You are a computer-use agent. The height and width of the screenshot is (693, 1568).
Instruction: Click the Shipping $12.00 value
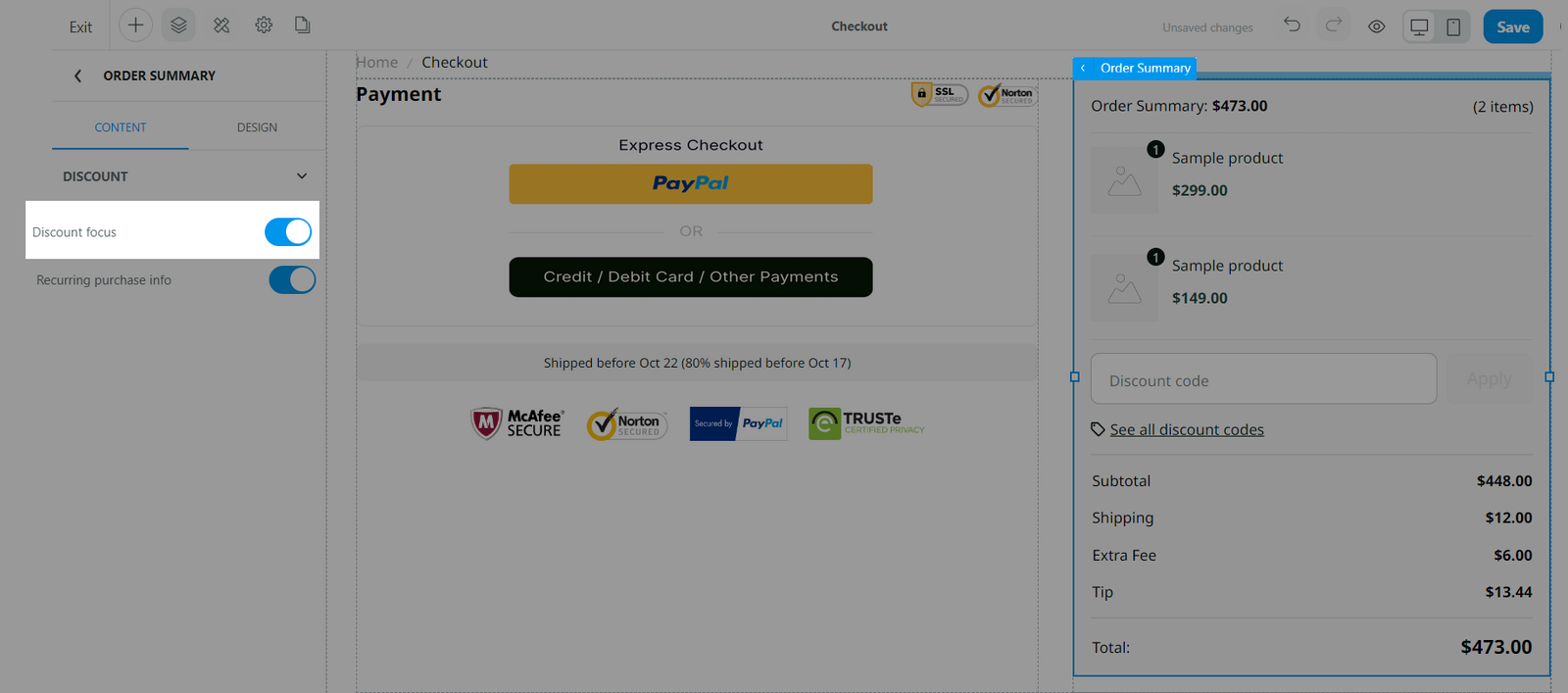[1508, 518]
